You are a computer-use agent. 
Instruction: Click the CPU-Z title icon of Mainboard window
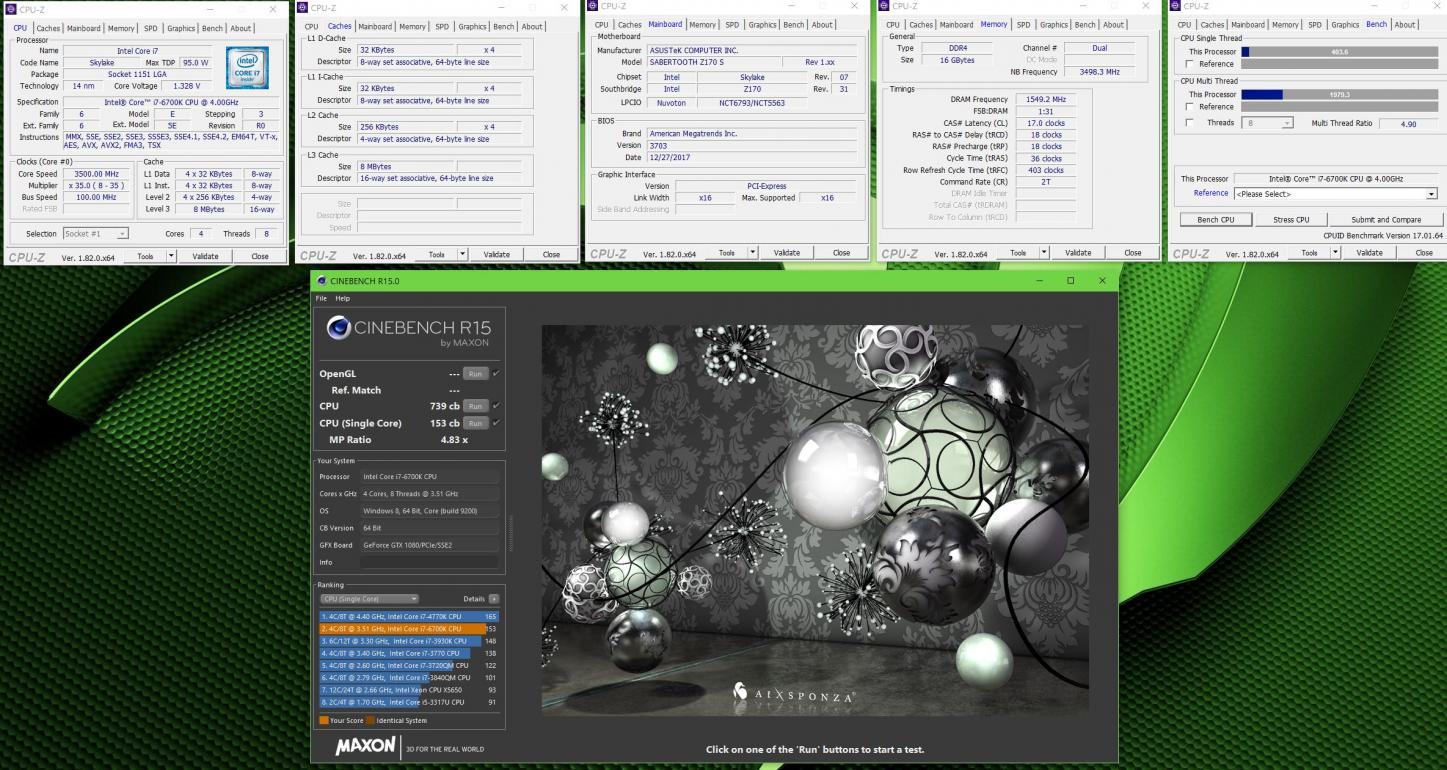[x=593, y=6]
